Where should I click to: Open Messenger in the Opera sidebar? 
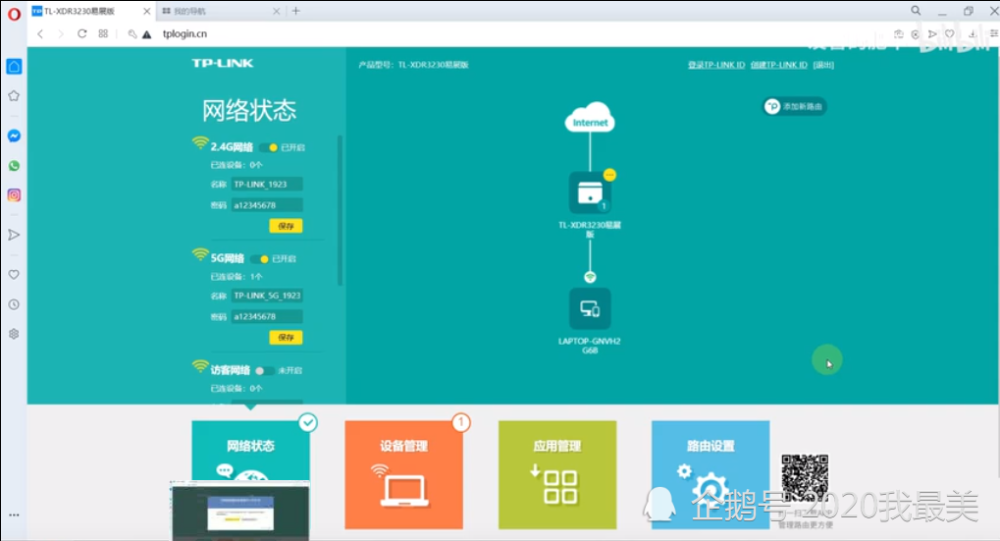coord(14,136)
